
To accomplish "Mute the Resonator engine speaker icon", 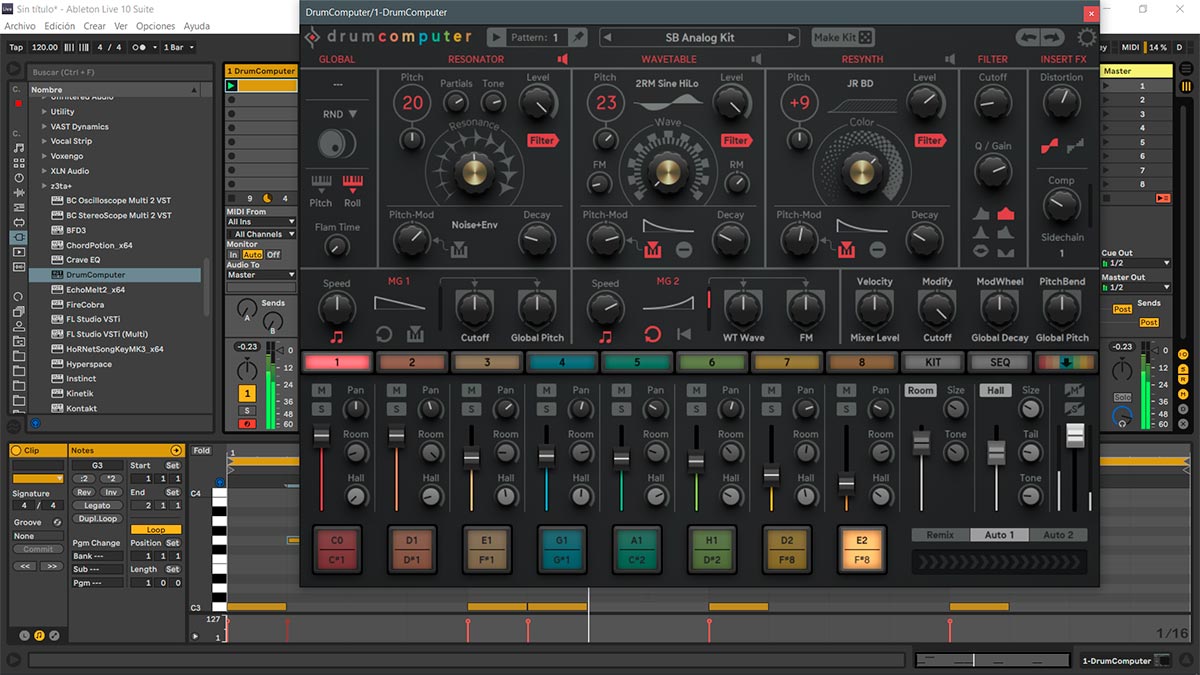I will click(563, 59).
